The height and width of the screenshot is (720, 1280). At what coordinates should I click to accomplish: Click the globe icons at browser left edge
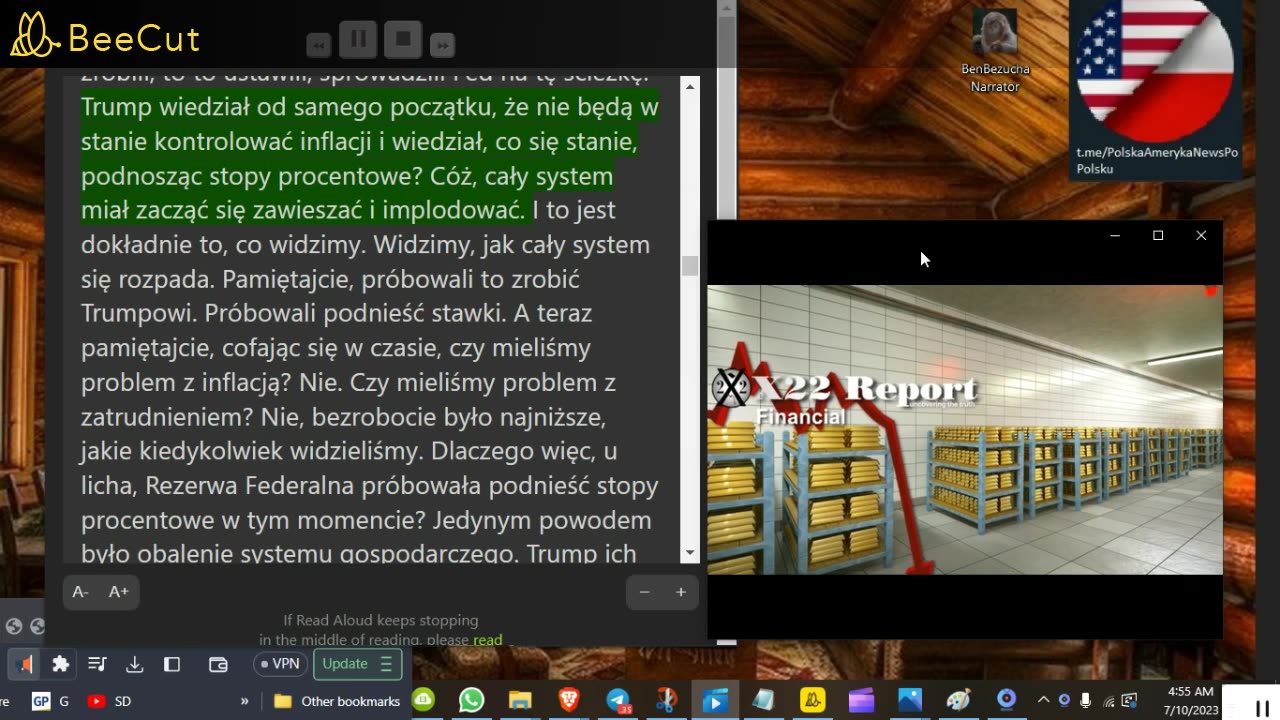pos(24,627)
